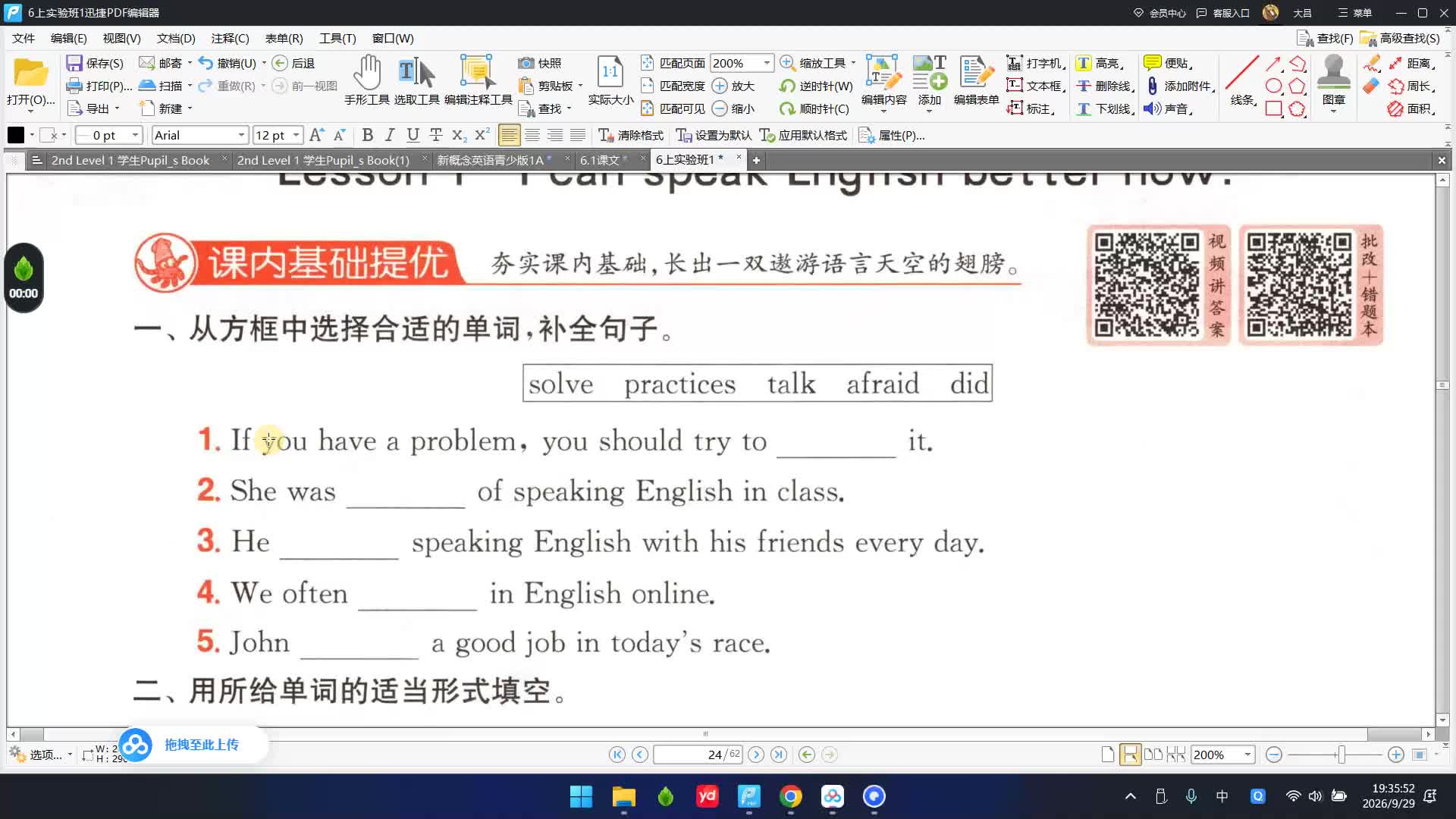Select the Hand tool (手形工具)
Viewport: 1456px width, 819px height.
tap(367, 80)
